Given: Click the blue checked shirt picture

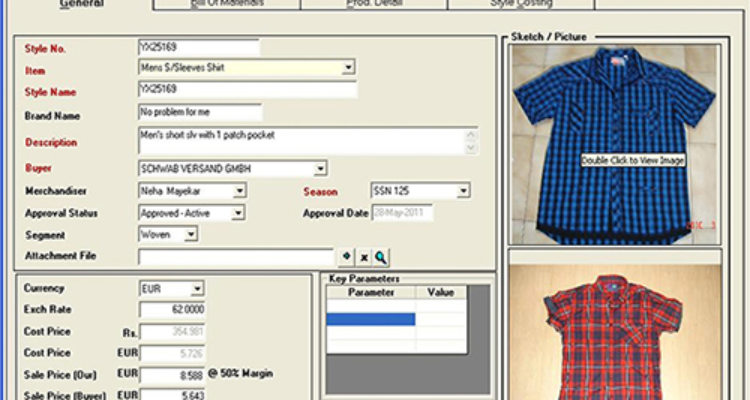Looking at the screenshot, I should tap(615, 144).
